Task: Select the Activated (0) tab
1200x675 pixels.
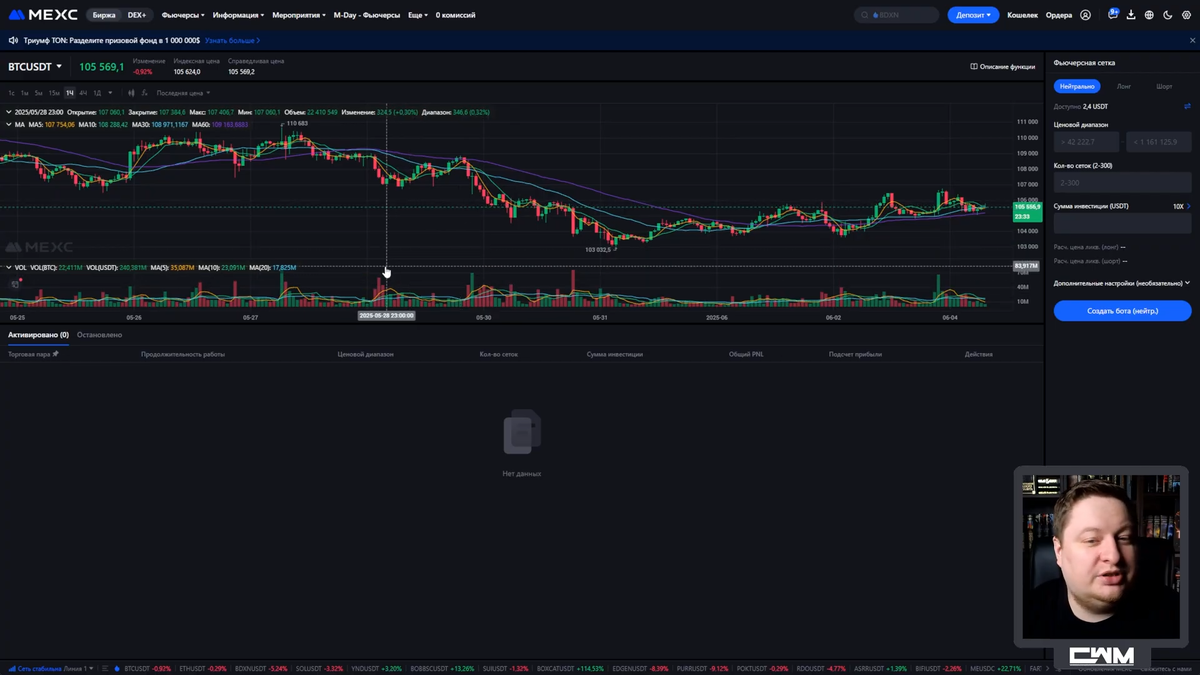Action: click(x=38, y=335)
